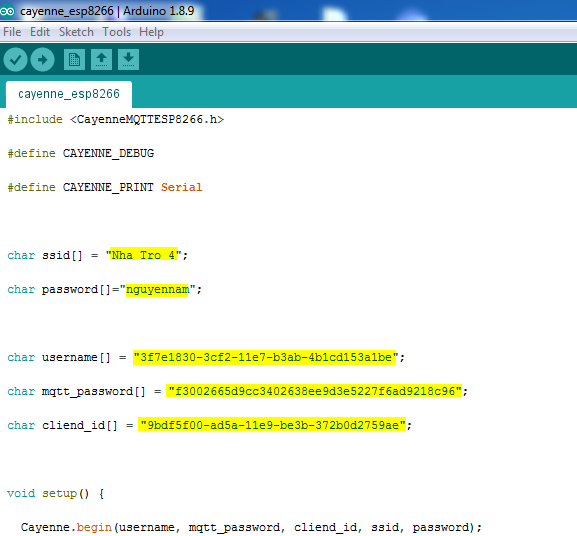Screen dimensions: 577x536
Task: Open the Tools menu
Action: (x=116, y=32)
